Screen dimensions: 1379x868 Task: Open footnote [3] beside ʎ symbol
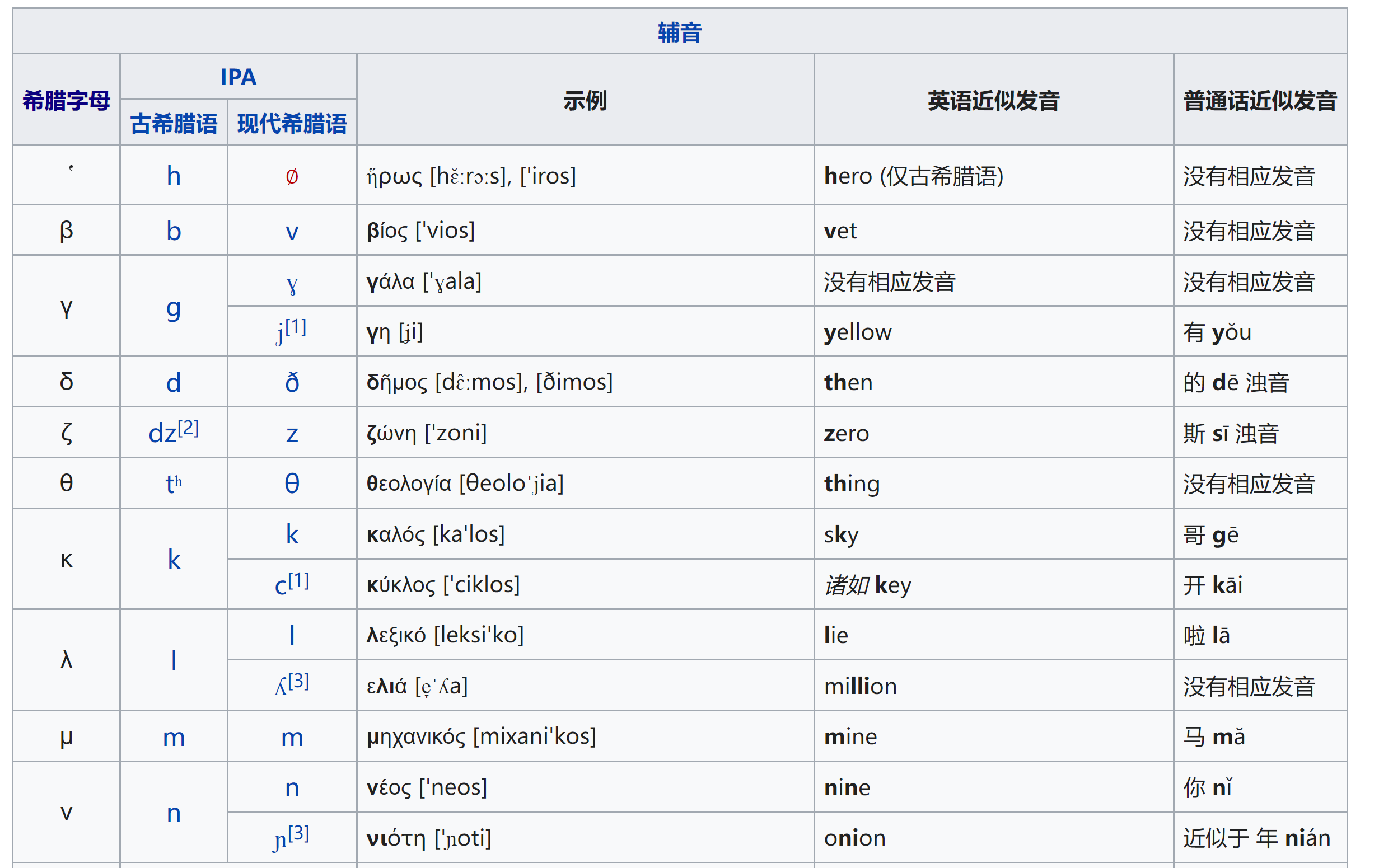click(298, 681)
